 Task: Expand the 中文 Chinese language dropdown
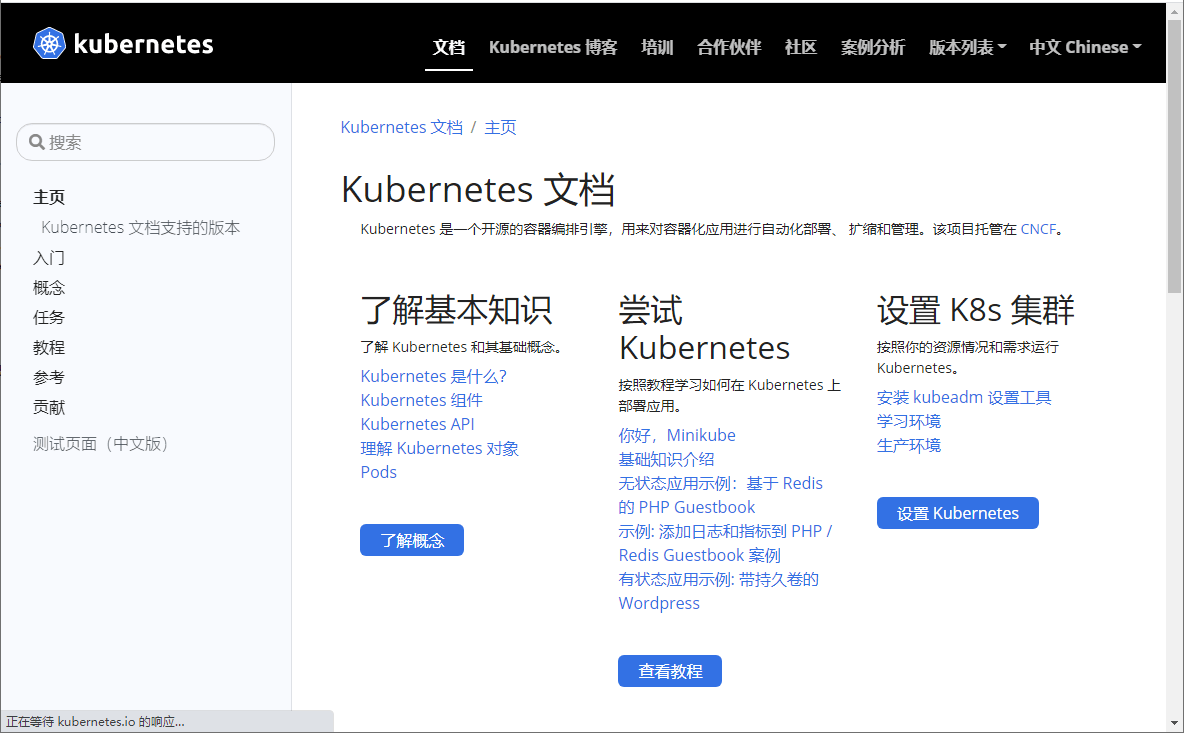click(1085, 48)
